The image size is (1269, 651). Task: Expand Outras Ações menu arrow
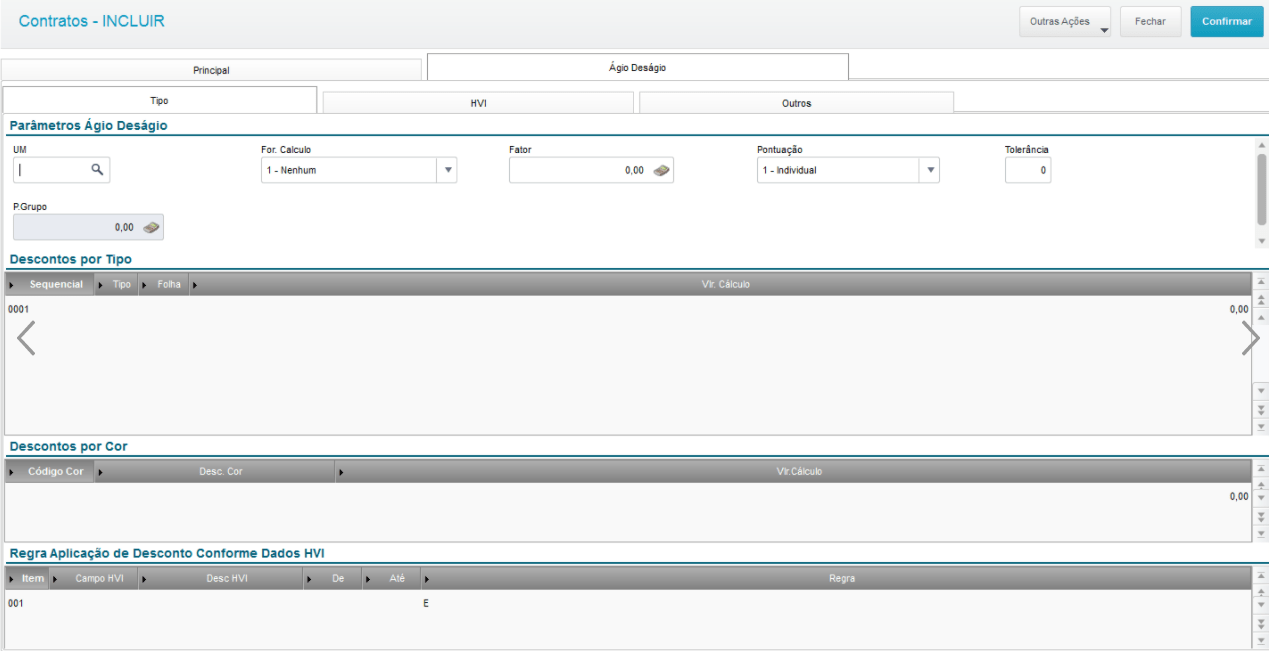click(1104, 31)
